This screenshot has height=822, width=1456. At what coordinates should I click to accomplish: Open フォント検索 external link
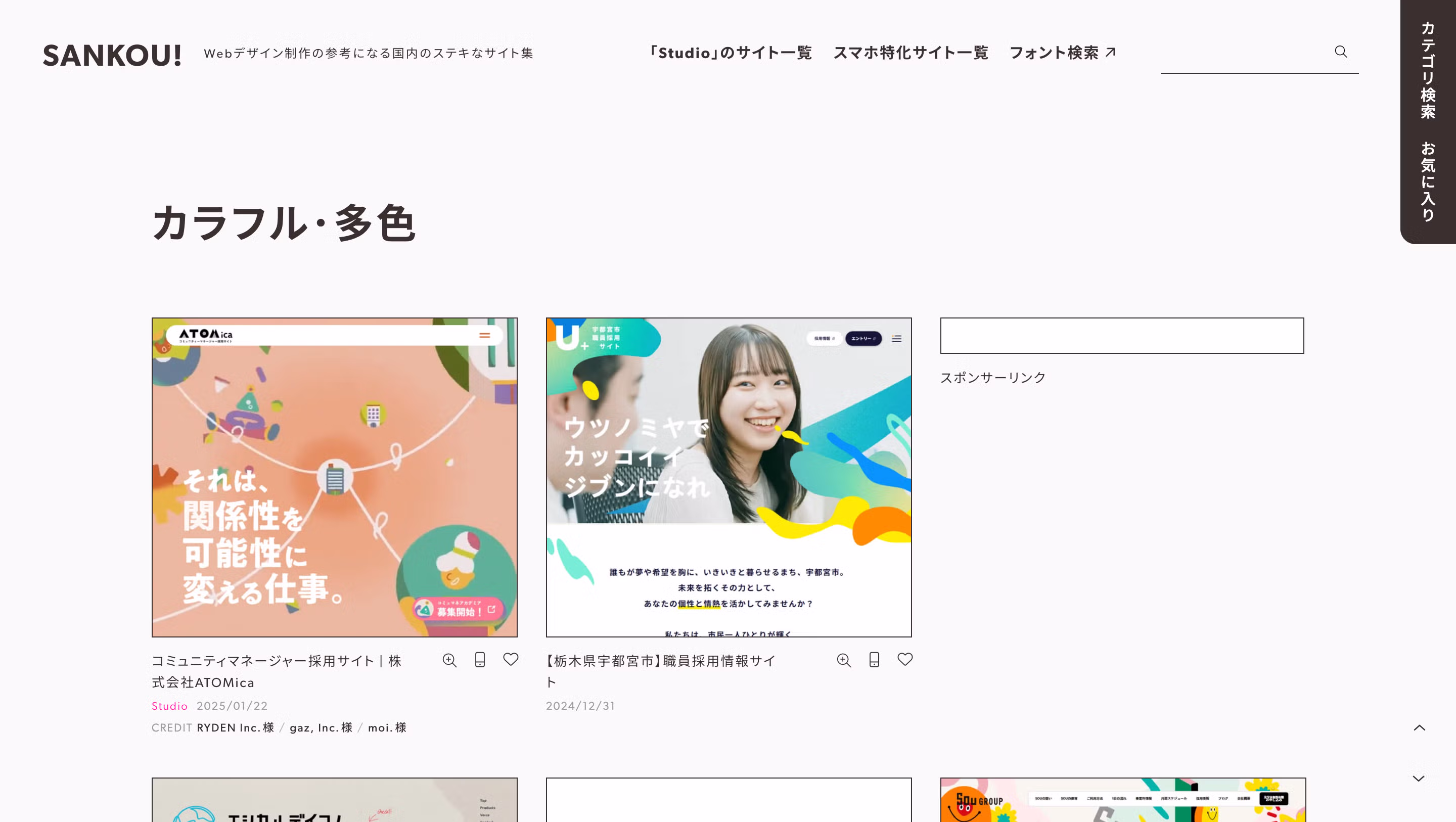pyautogui.click(x=1063, y=53)
